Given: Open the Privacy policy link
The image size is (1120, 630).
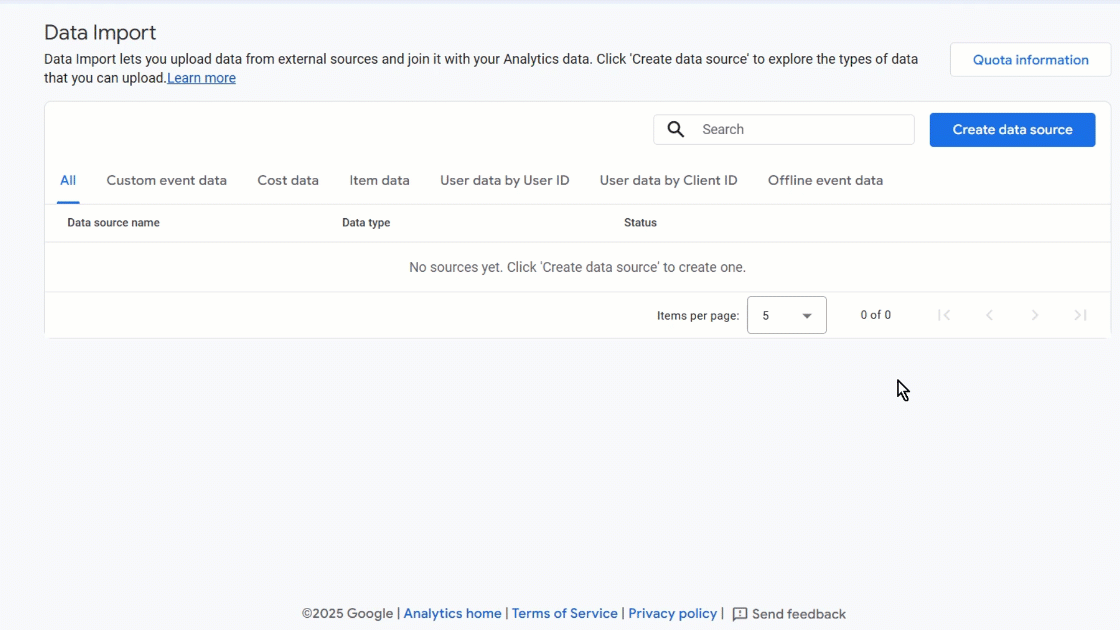Looking at the screenshot, I should point(672,614).
